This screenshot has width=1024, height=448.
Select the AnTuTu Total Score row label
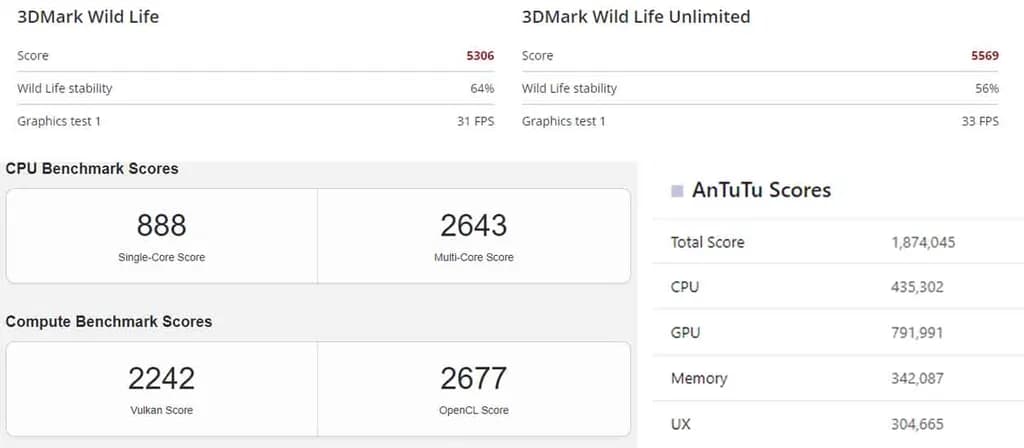pyautogui.click(x=707, y=242)
